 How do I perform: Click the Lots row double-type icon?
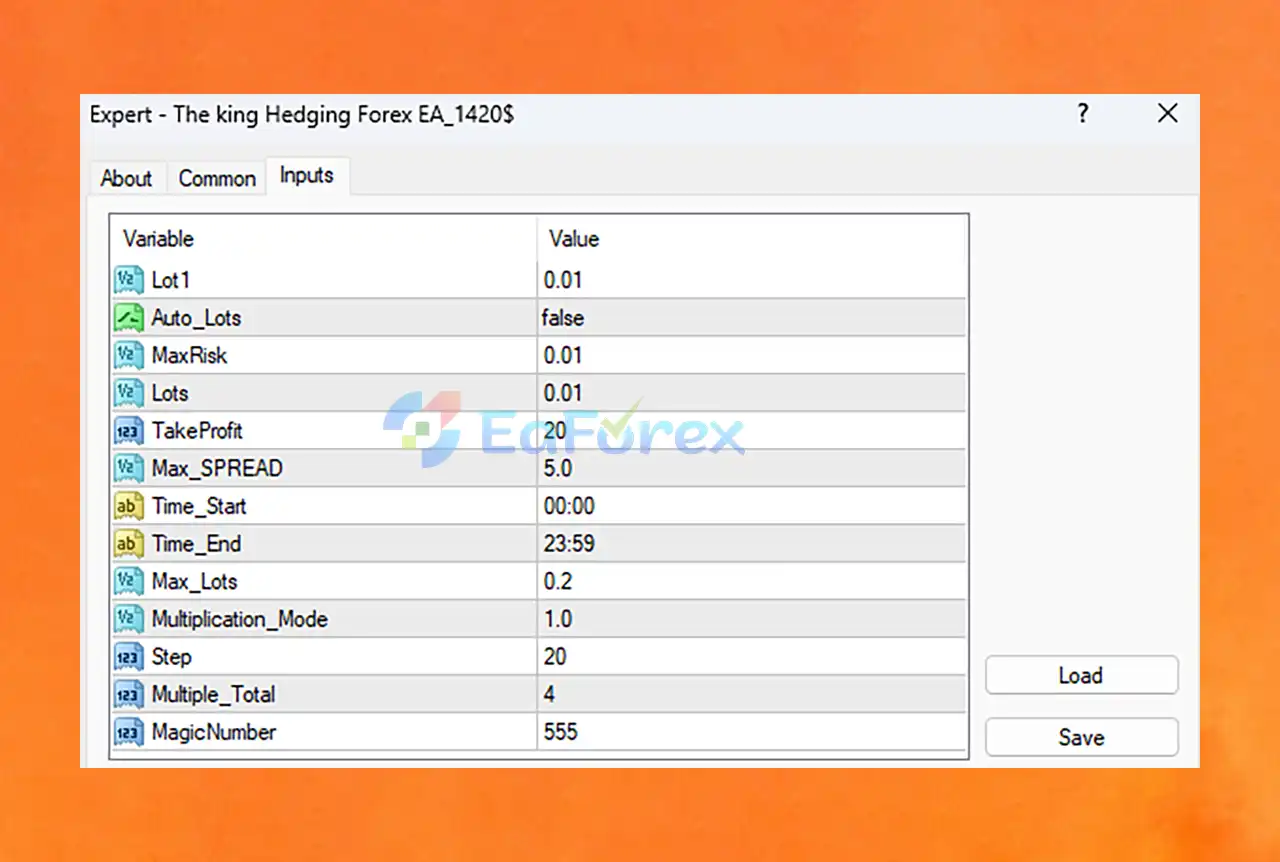(129, 393)
